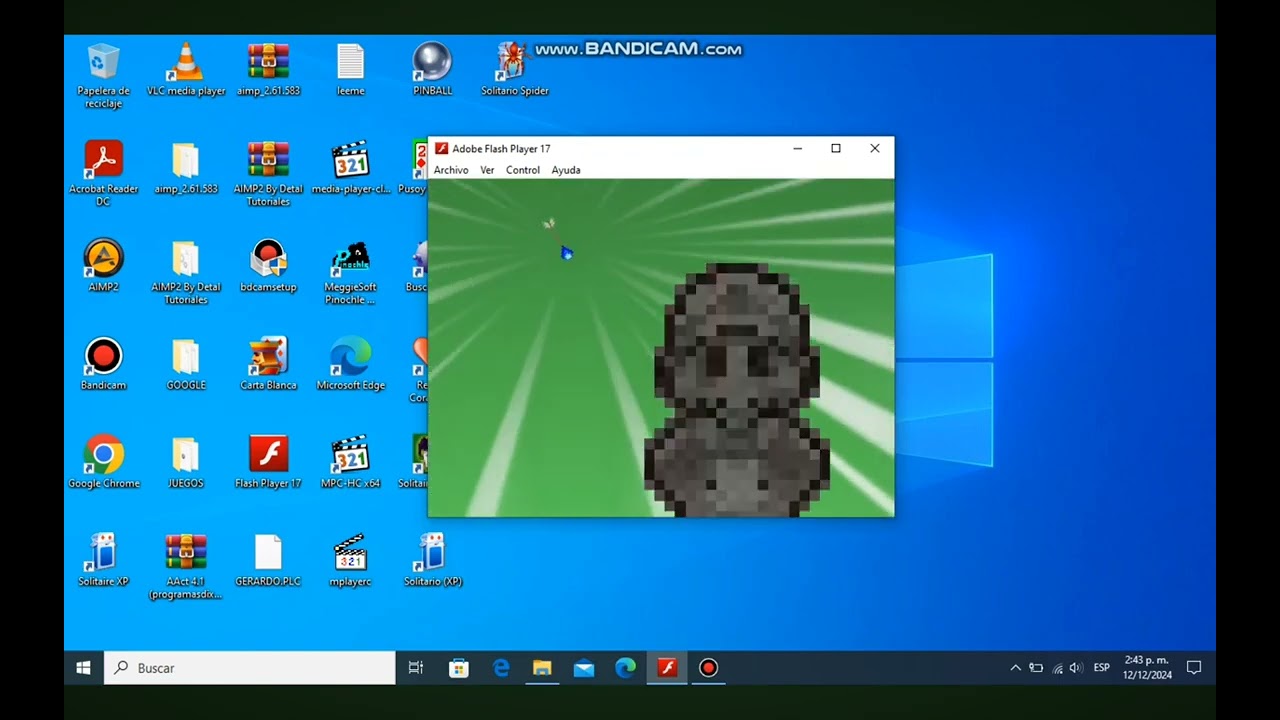Open the clock showing 2:43 p. m.
Image resolution: width=1280 pixels, height=720 pixels.
(1147, 668)
